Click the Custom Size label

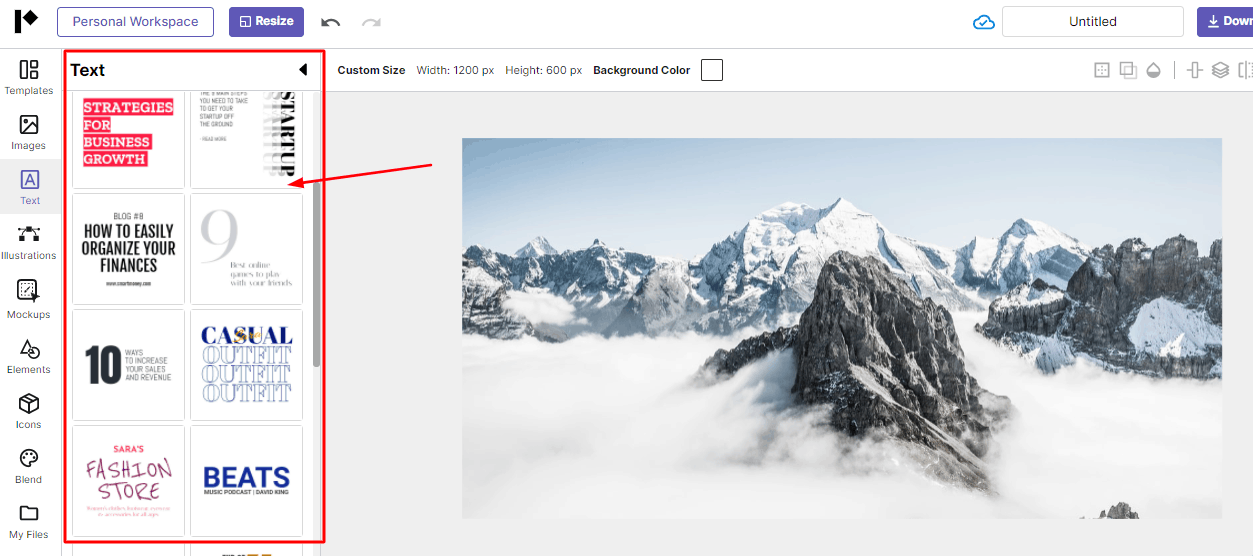click(371, 70)
